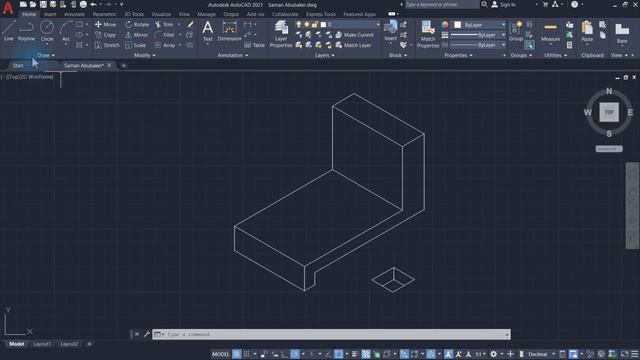This screenshot has height=360, width=640.
Task: Switch to the Layout1 tab
Action: click(x=42, y=344)
